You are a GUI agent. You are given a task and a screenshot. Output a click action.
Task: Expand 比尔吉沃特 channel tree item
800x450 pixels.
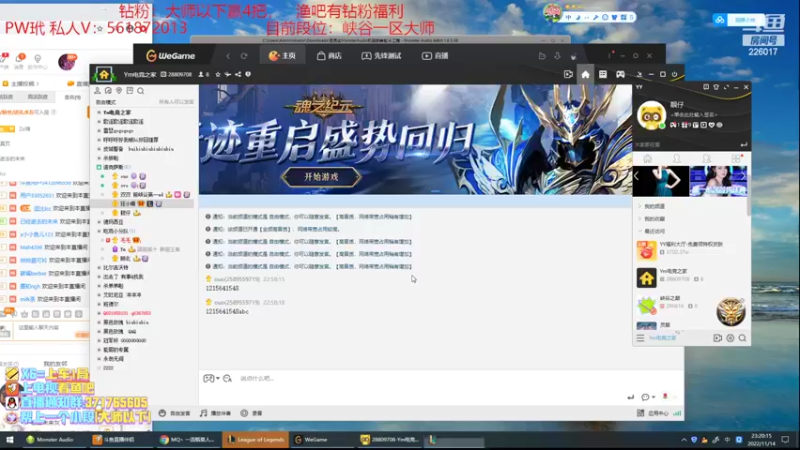(99, 267)
